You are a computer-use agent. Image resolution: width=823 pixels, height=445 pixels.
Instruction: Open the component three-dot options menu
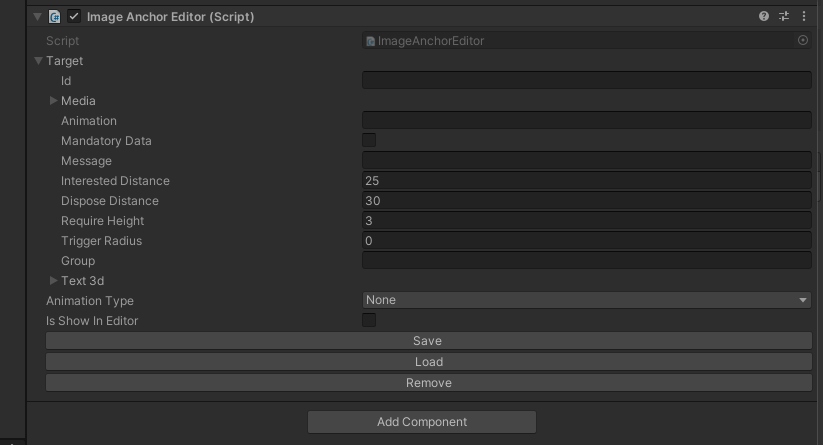coord(804,17)
